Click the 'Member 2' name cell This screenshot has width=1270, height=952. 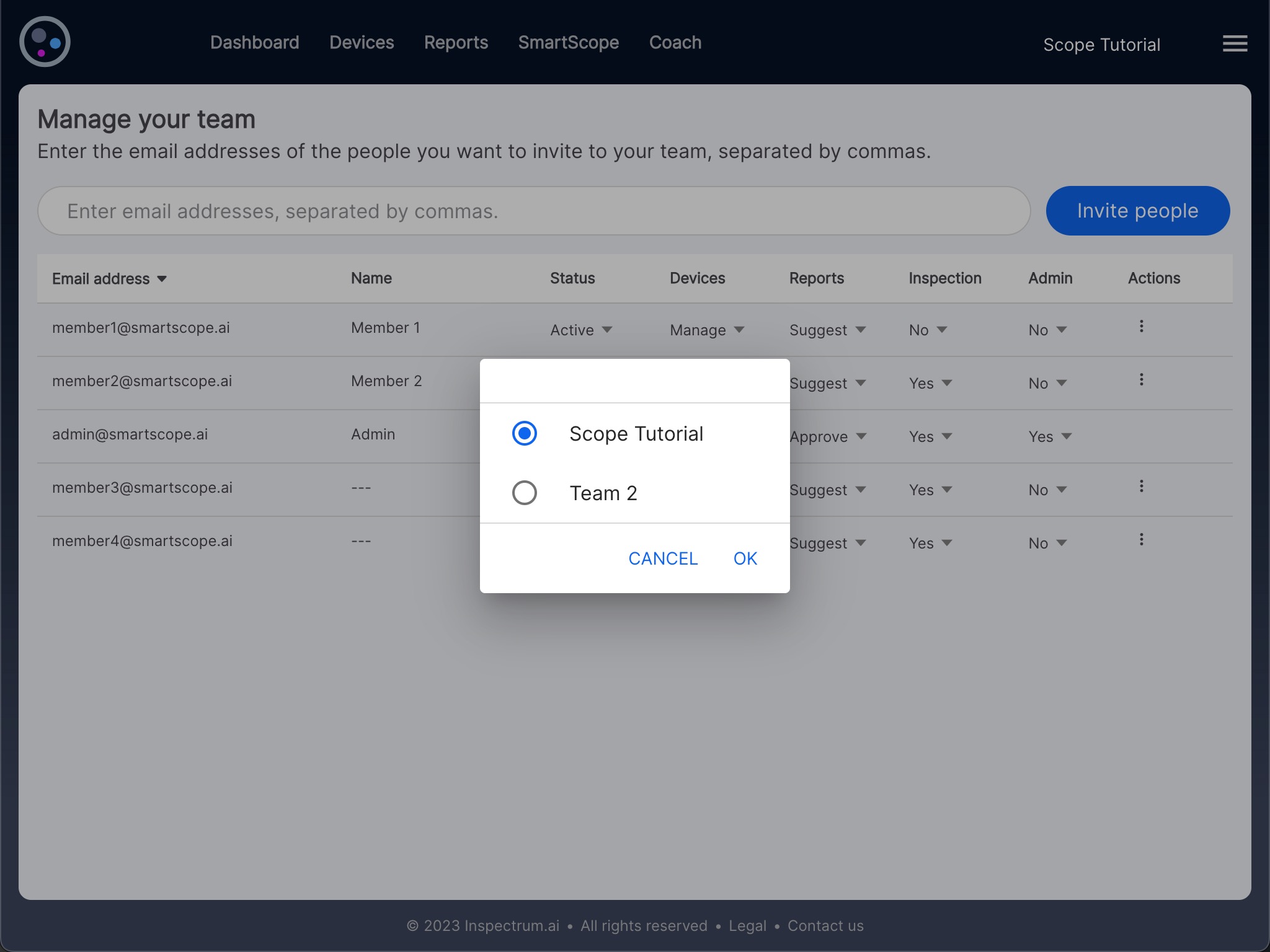click(386, 381)
